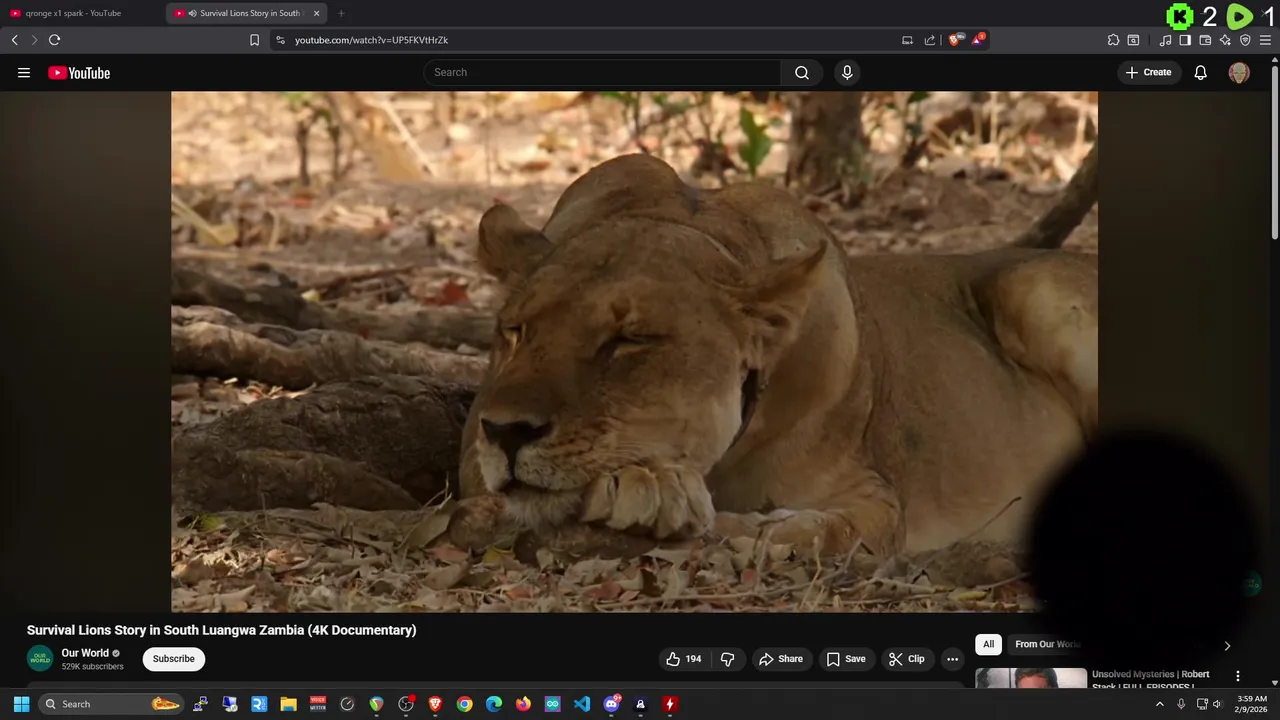This screenshot has height=720, width=1280.
Task: Open the install/cast icon in address bar
Action: [x=907, y=40]
